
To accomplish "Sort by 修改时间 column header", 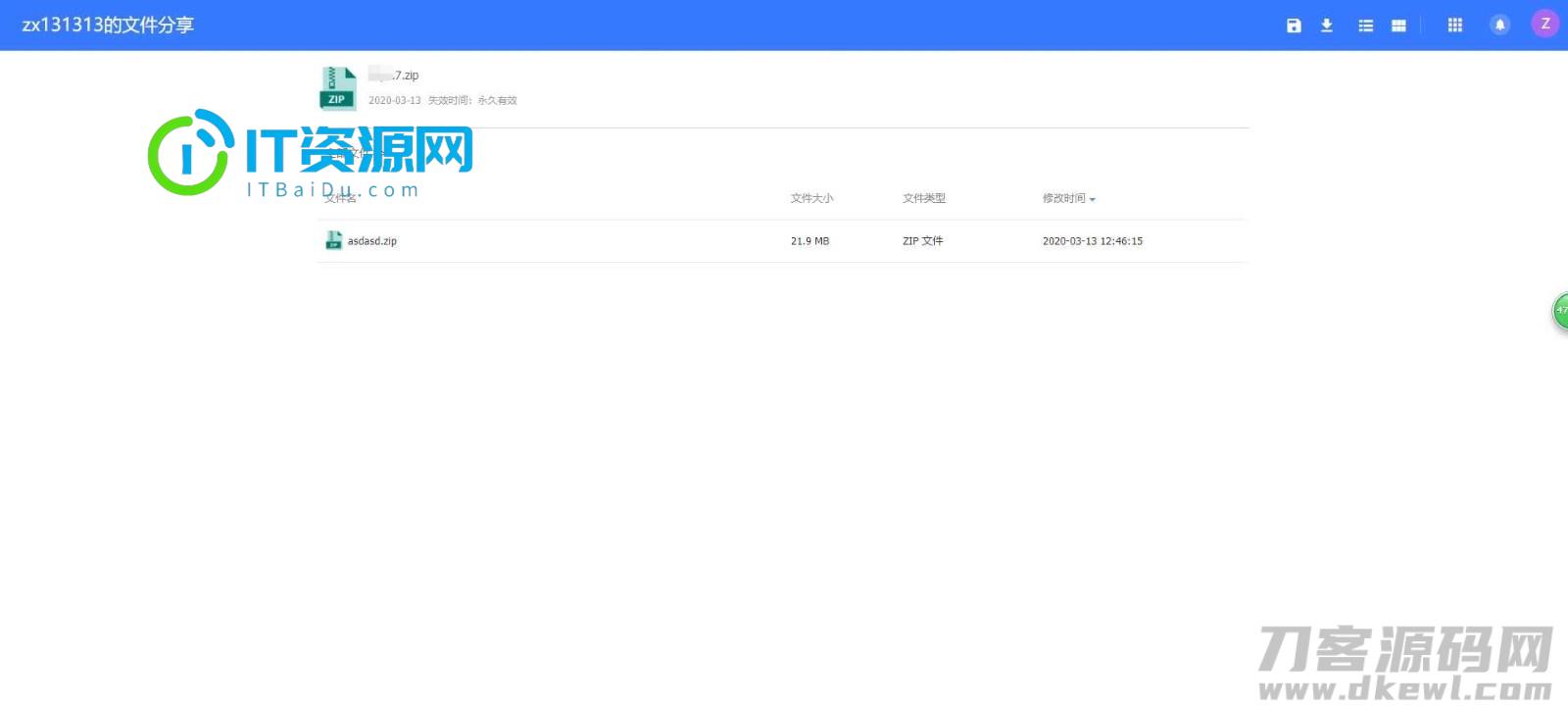I will coord(1068,198).
